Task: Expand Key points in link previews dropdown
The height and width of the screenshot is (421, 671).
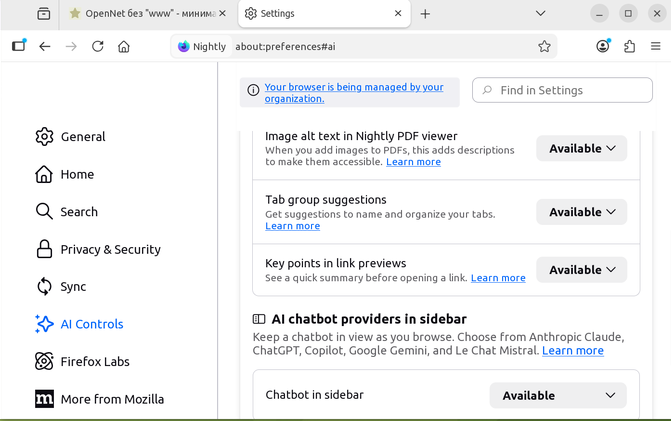Action: 581,270
